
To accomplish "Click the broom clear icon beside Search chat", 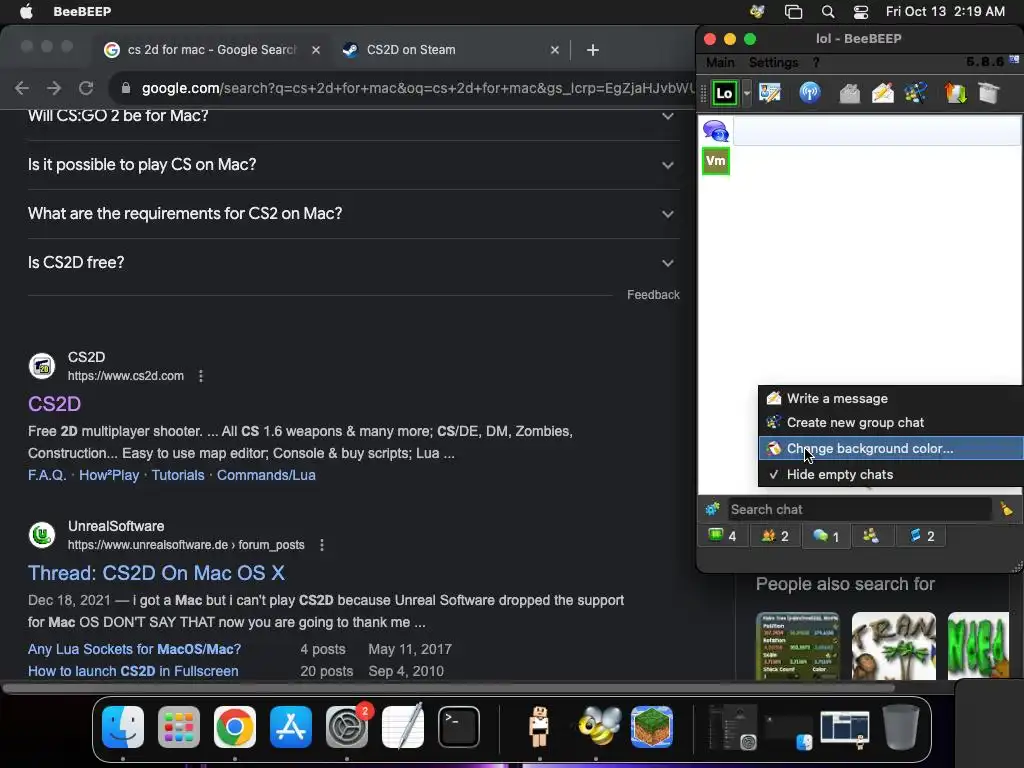I will 1006,509.
